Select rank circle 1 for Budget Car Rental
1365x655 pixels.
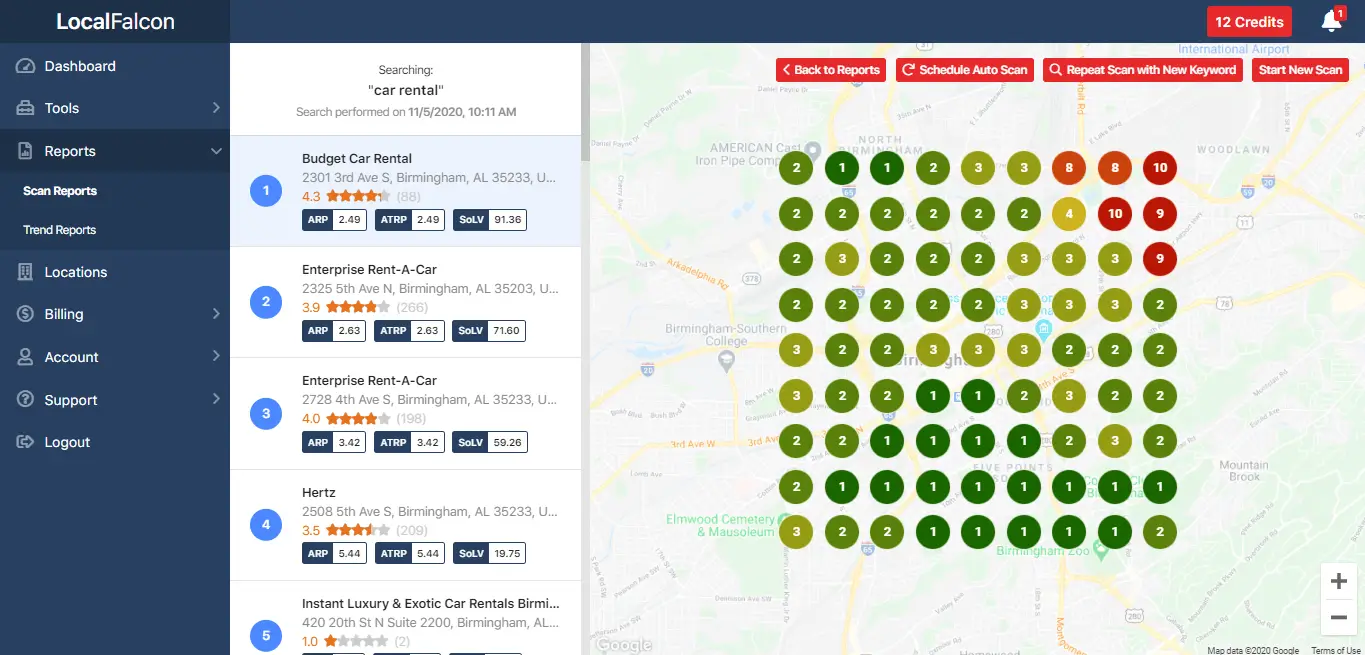266,190
